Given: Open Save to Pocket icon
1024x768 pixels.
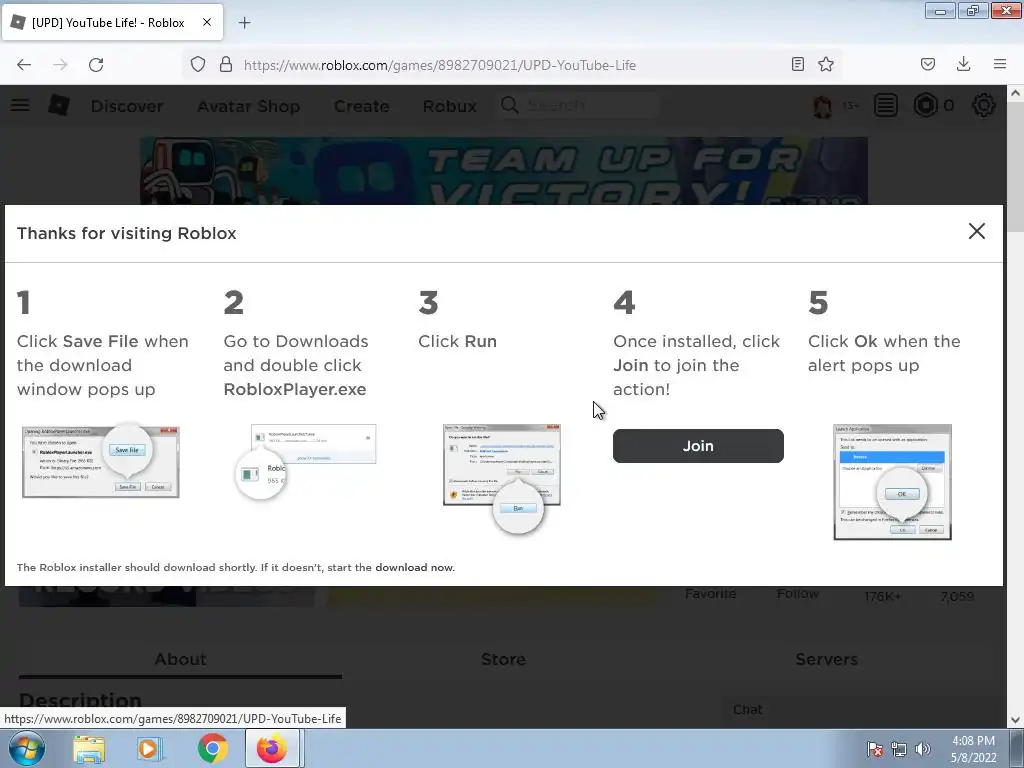Looking at the screenshot, I should [x=928, y=64].
